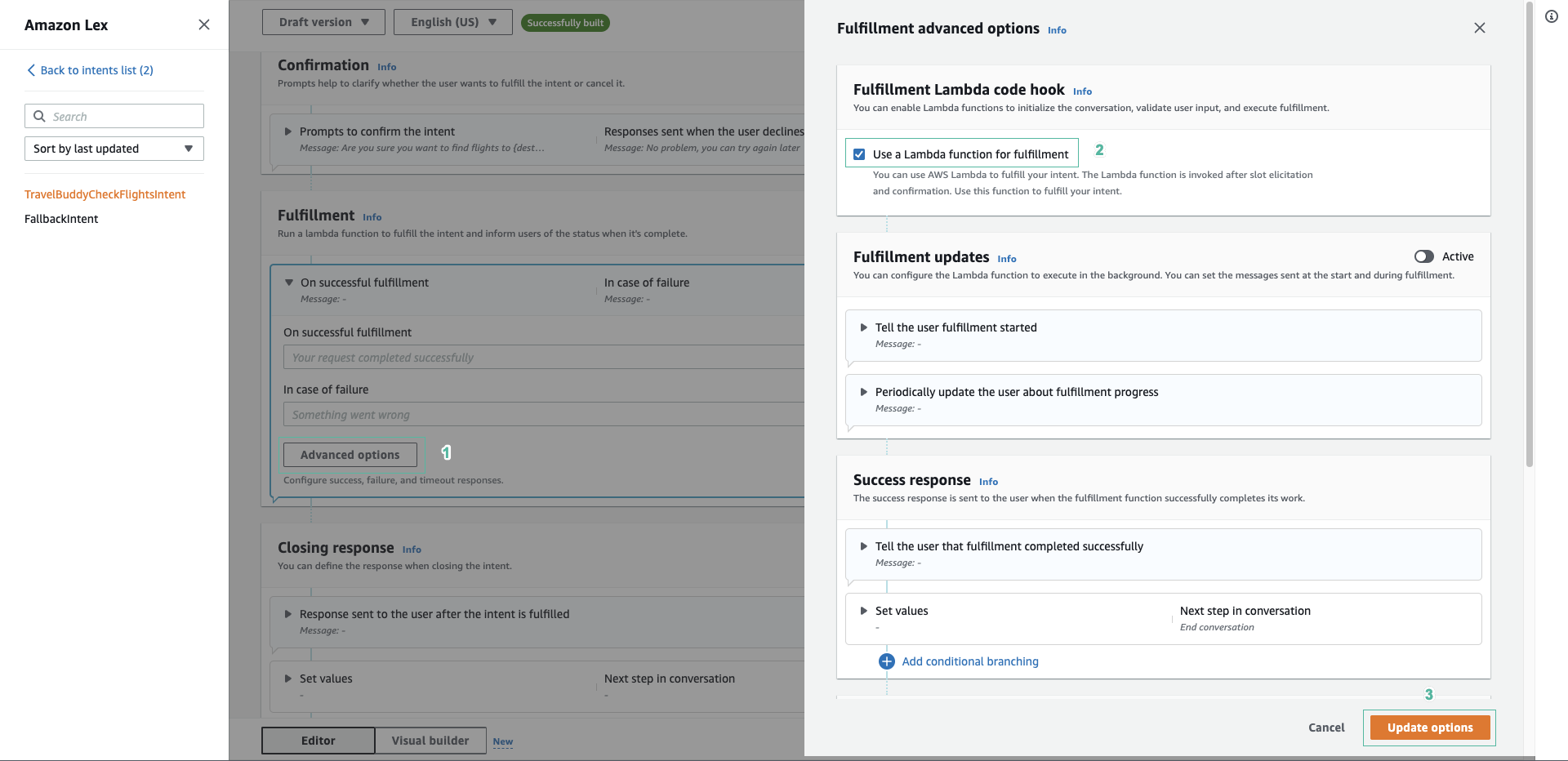Click In case of failure header column

[647, 283]
